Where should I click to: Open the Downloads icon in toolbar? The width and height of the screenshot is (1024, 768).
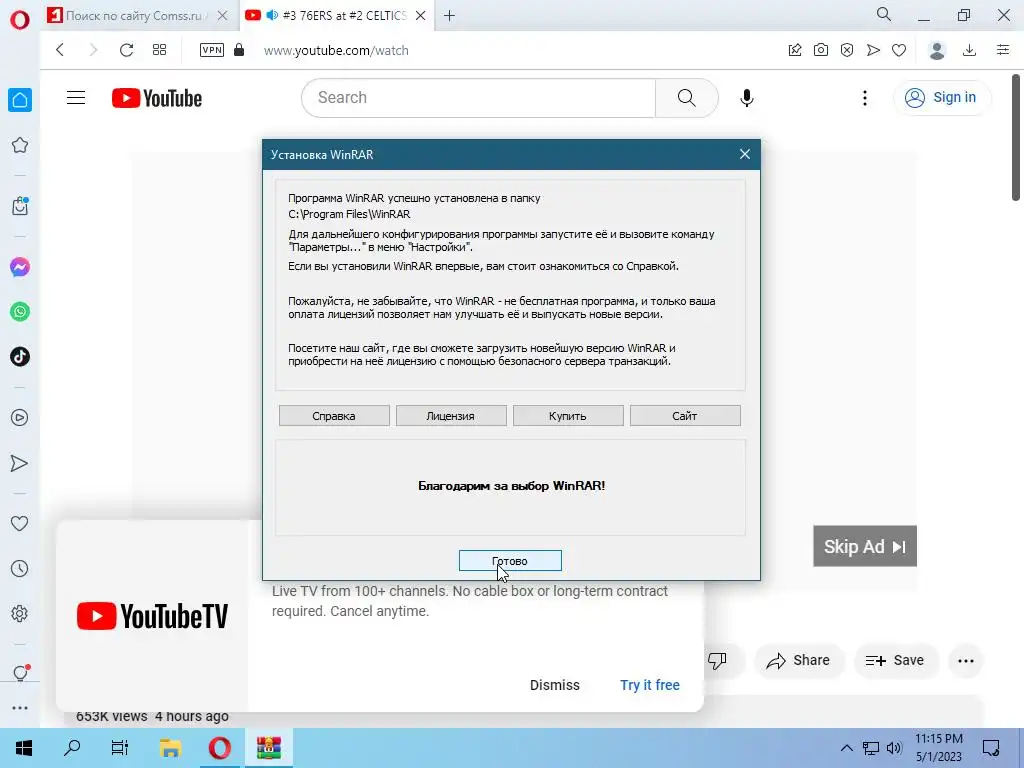(x=970, y=50)
